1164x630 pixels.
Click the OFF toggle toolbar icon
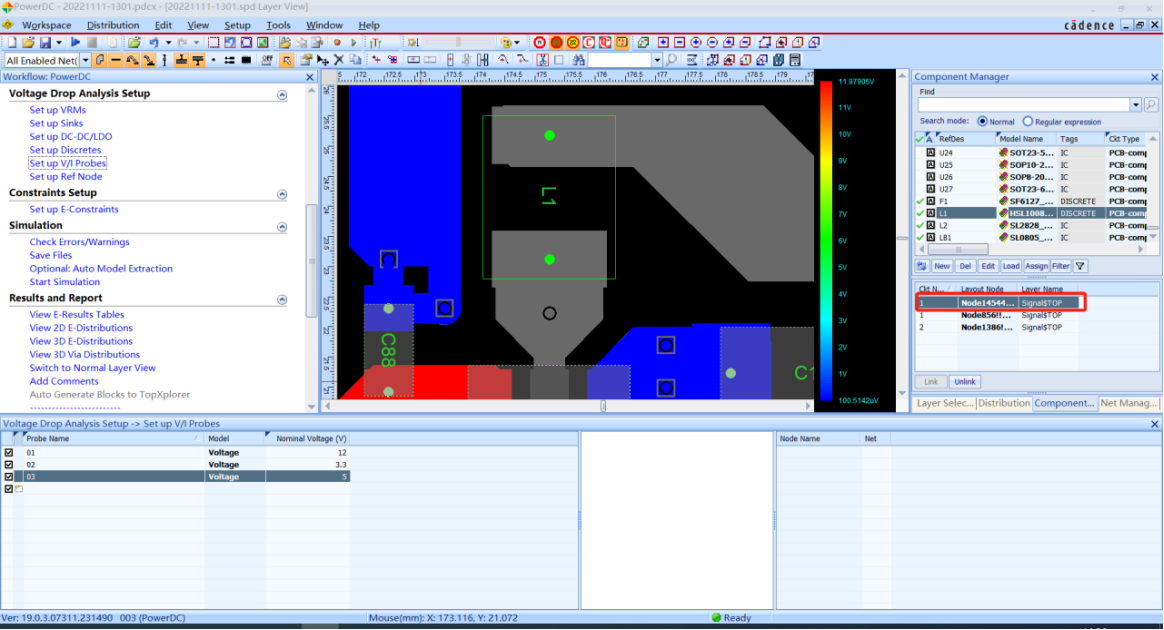267,60
